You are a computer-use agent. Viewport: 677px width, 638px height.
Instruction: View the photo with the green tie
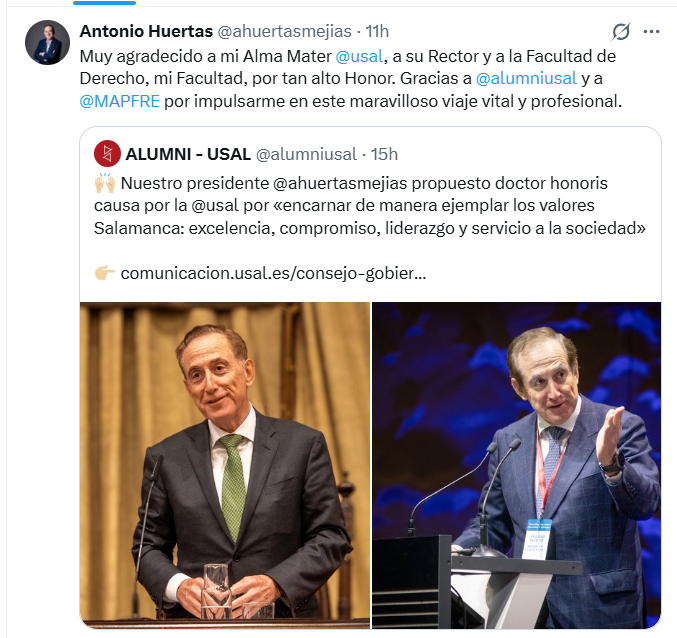[225, 465]
